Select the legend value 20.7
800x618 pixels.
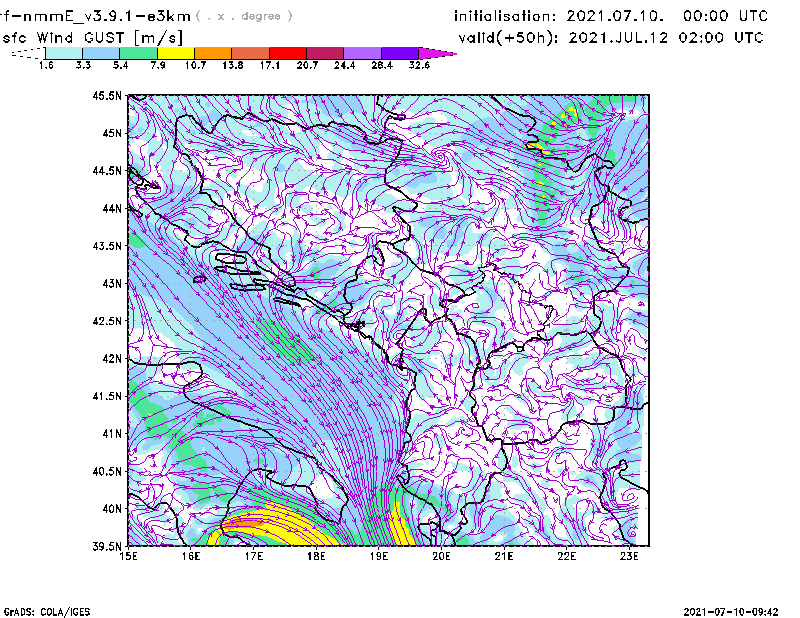coord(307,65)
